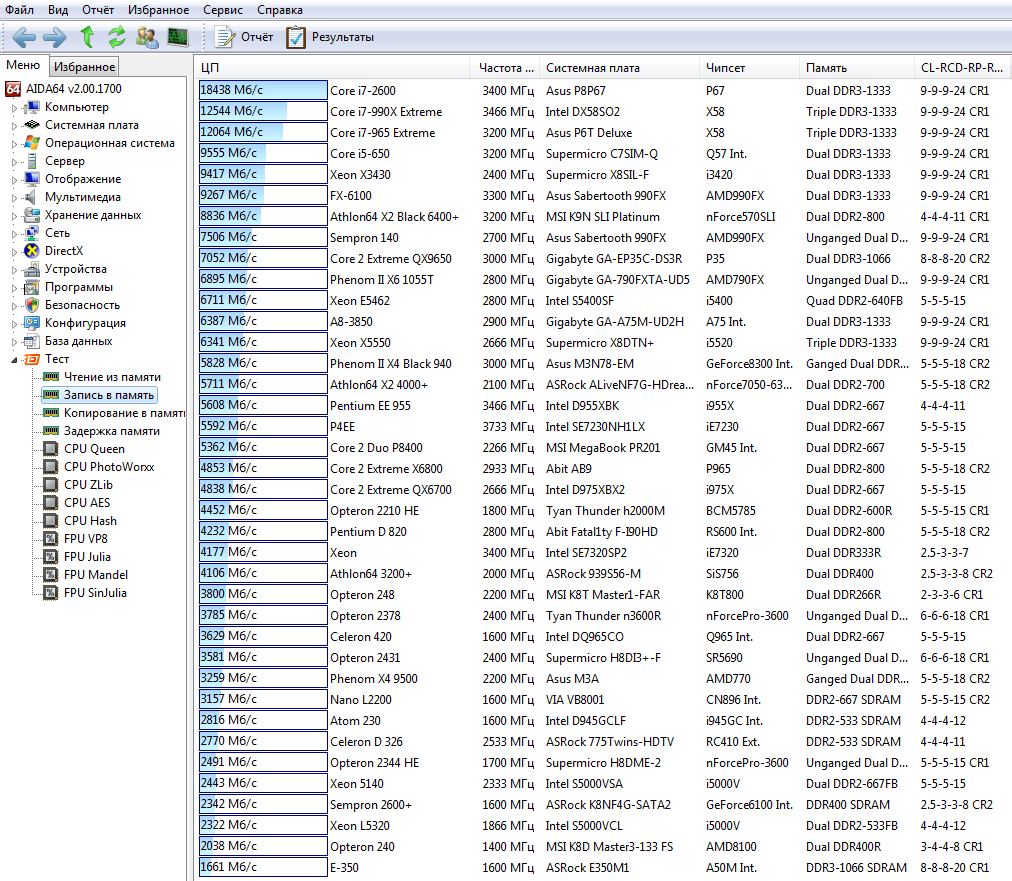Click the nForce570SLI chipset cell

point(740,217)
